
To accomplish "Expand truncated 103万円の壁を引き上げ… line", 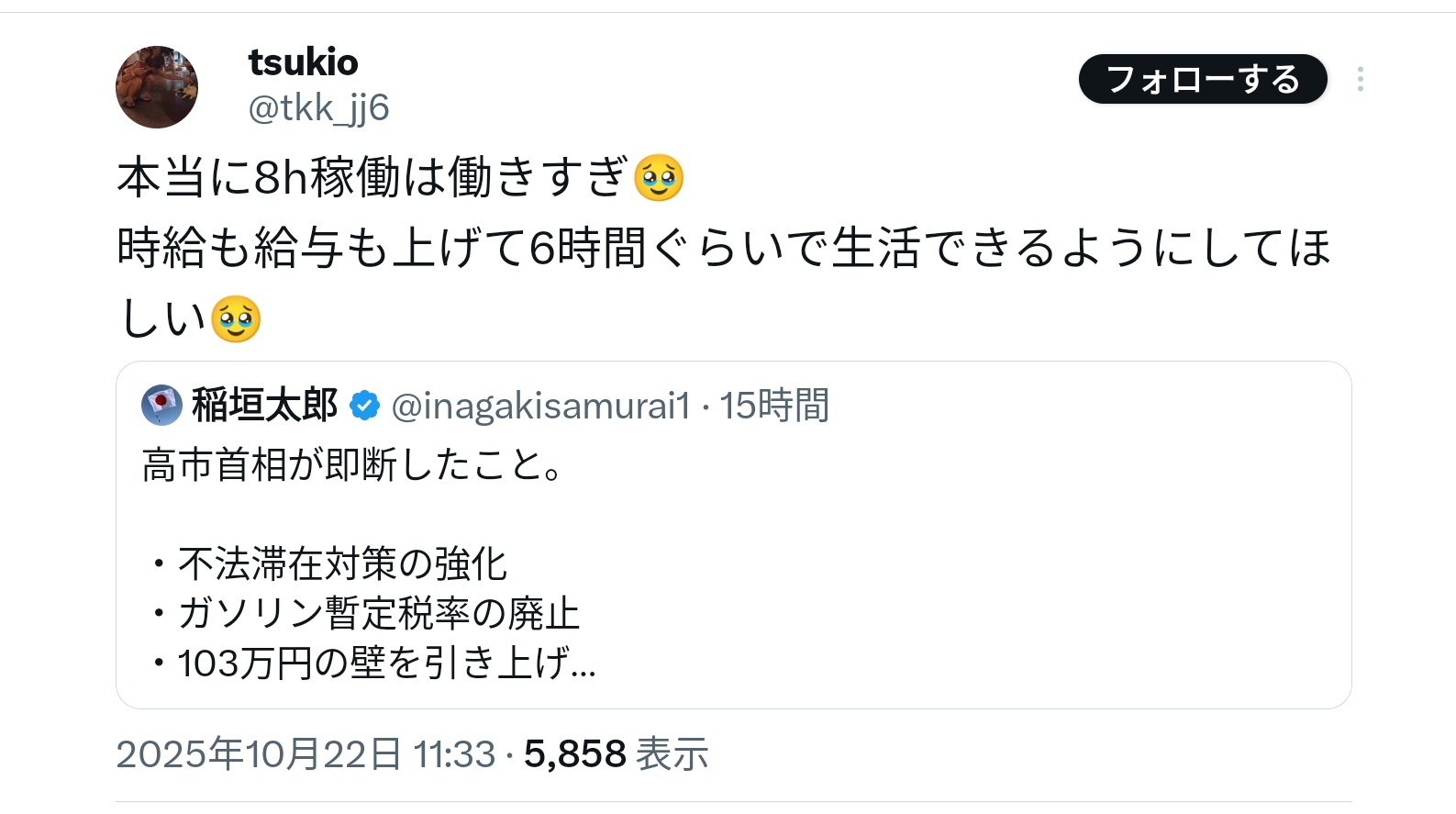I will (385, 663).
